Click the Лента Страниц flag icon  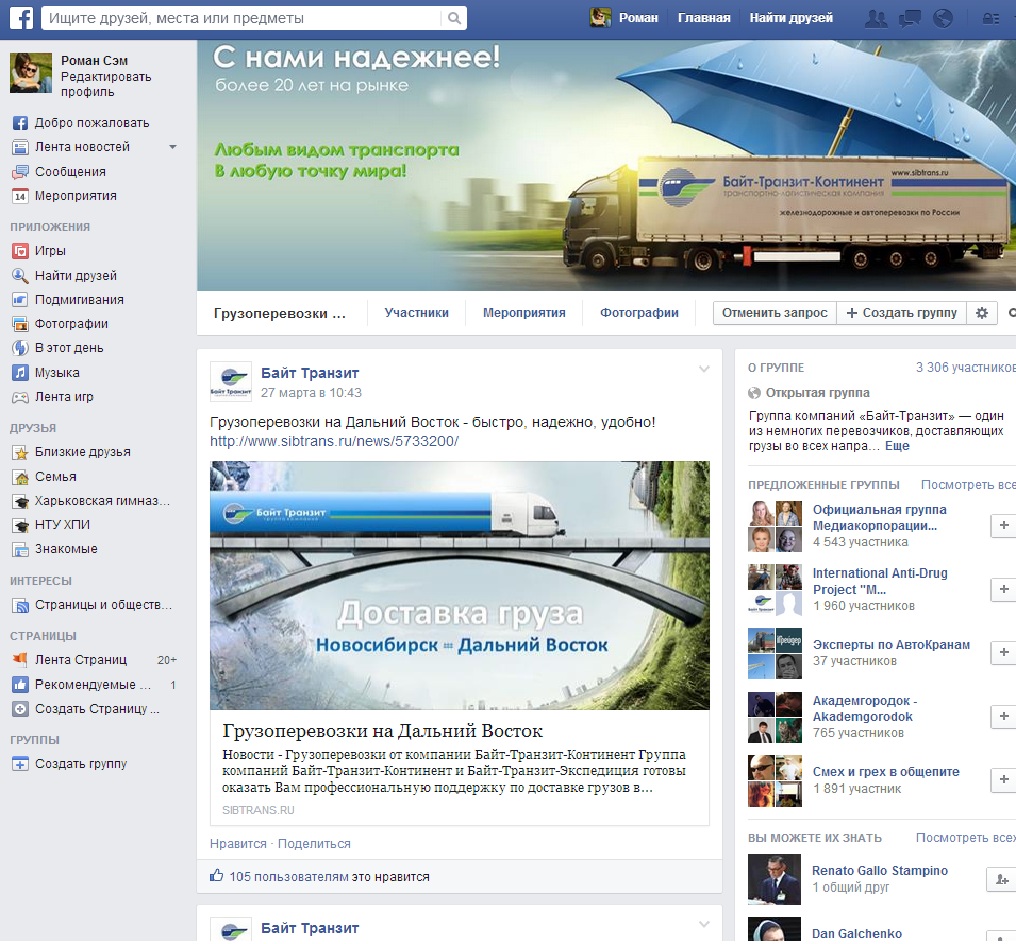[21, 660]
